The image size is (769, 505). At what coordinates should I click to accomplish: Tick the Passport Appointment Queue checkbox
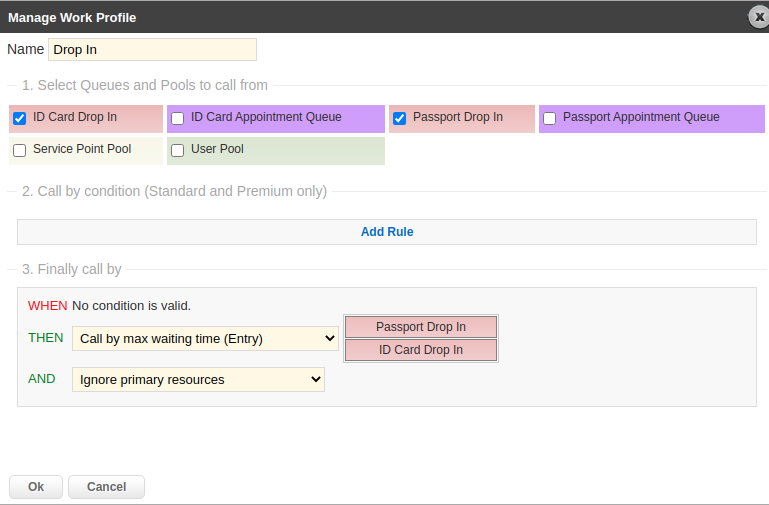coord(549,118)
